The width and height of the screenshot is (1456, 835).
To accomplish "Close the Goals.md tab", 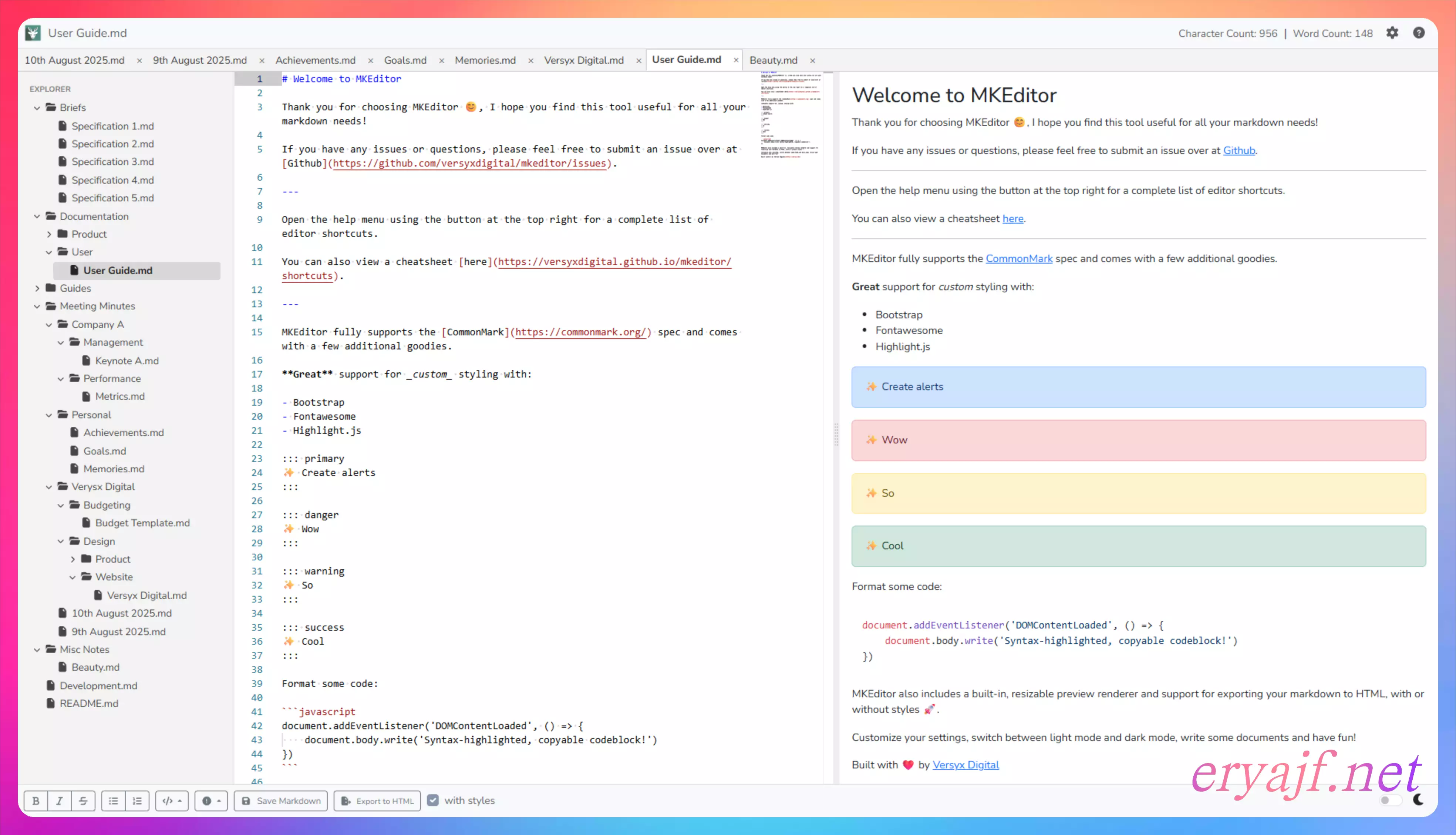I will 441,60.
